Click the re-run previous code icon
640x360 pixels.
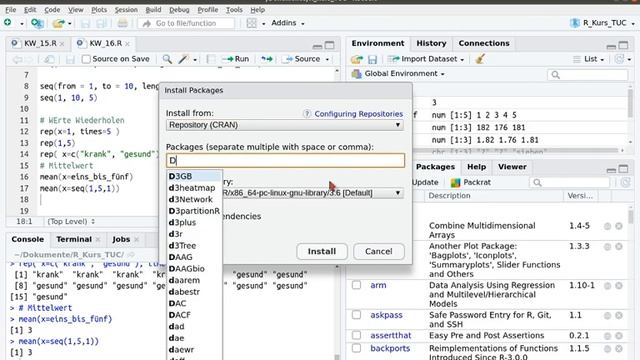click(x=267, y=59)
